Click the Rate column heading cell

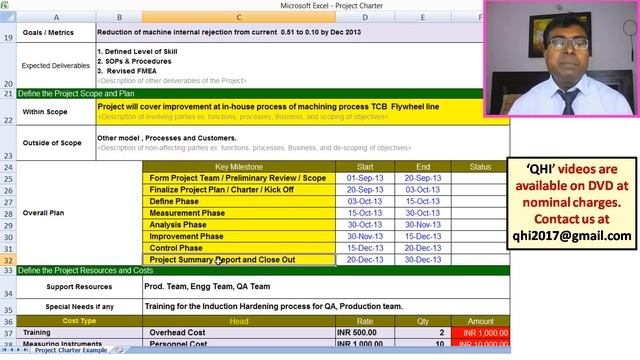point(365,321)
